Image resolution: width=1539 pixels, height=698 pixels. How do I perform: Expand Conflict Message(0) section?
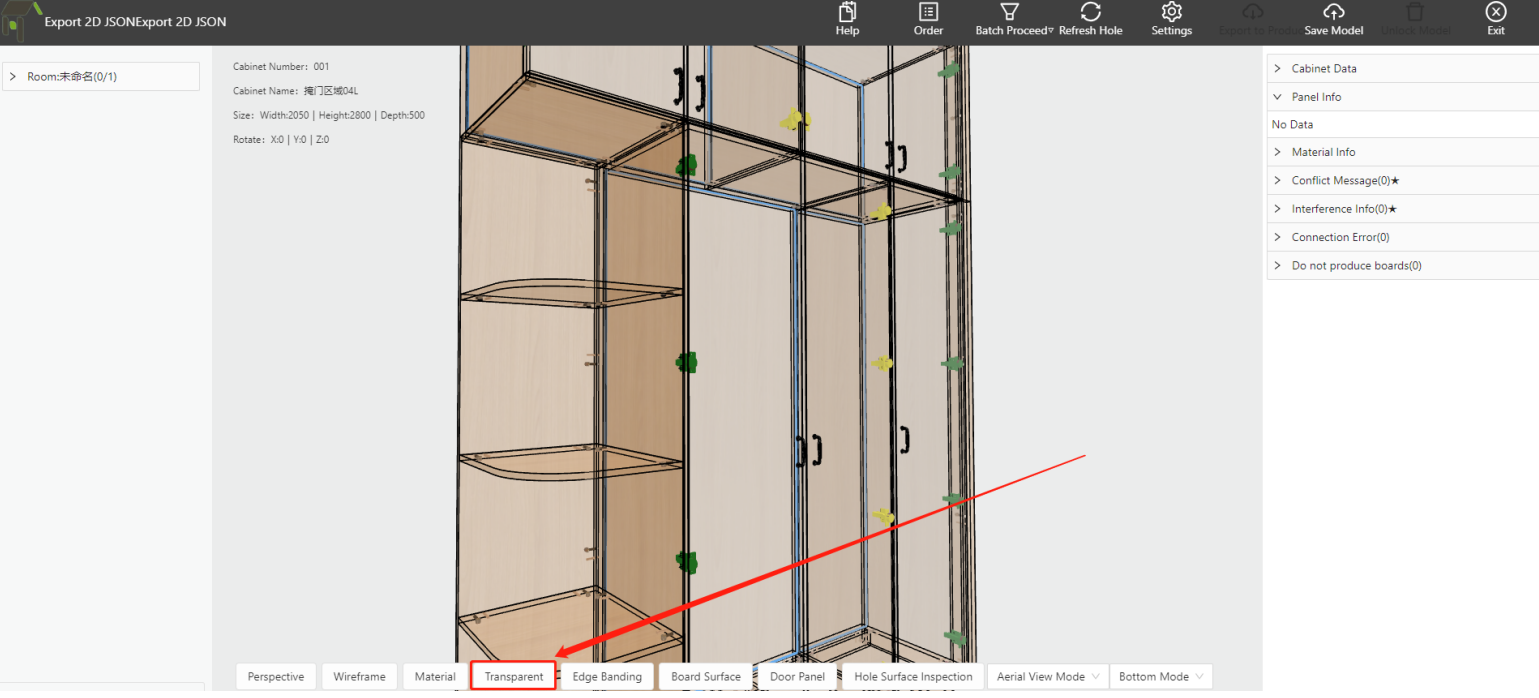tap(1403, 181)
